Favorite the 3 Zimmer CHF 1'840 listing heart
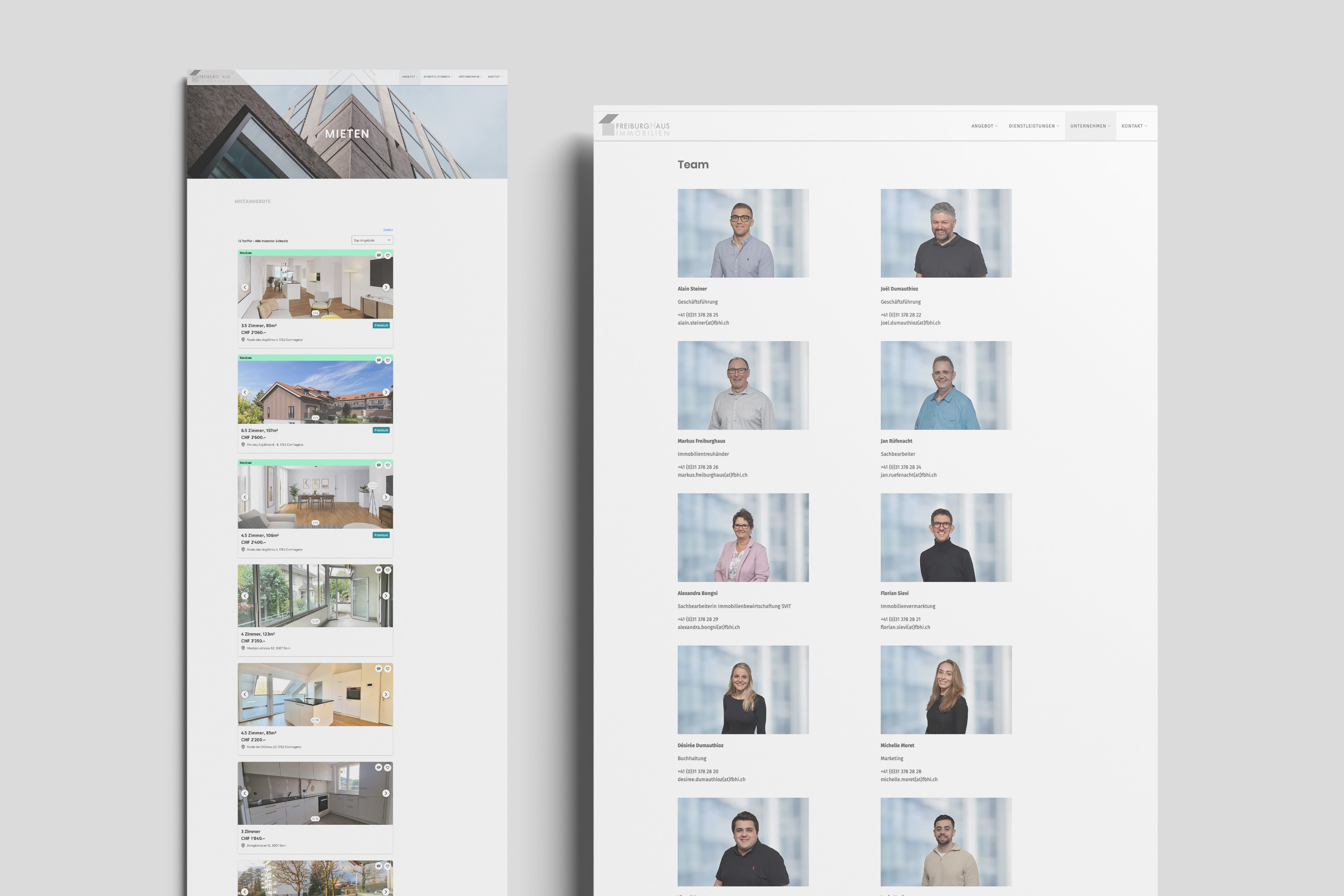Screen dimensions: 1344x896 coord(388,767)
